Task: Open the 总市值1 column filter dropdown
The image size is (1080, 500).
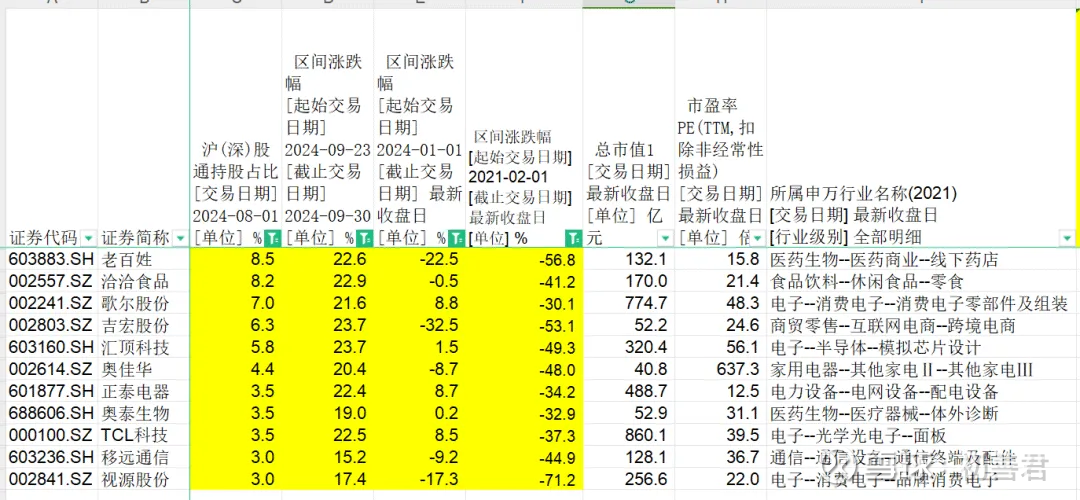Action: (x=665, y=239)
